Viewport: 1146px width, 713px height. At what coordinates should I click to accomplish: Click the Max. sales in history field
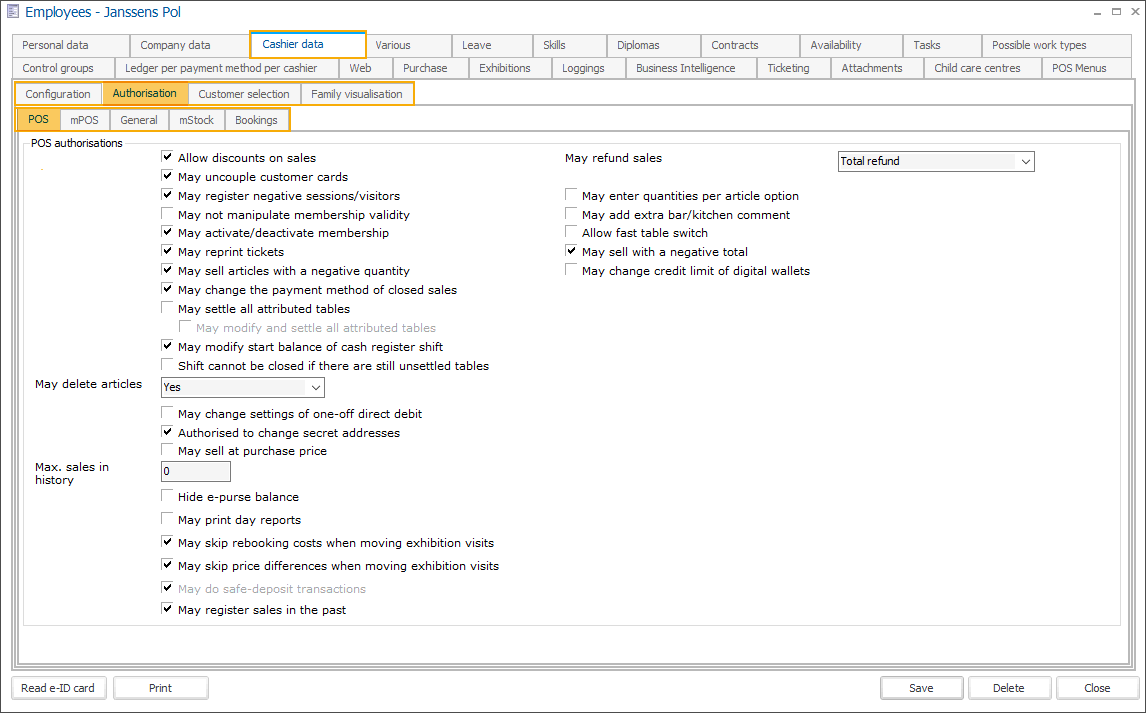195,471
